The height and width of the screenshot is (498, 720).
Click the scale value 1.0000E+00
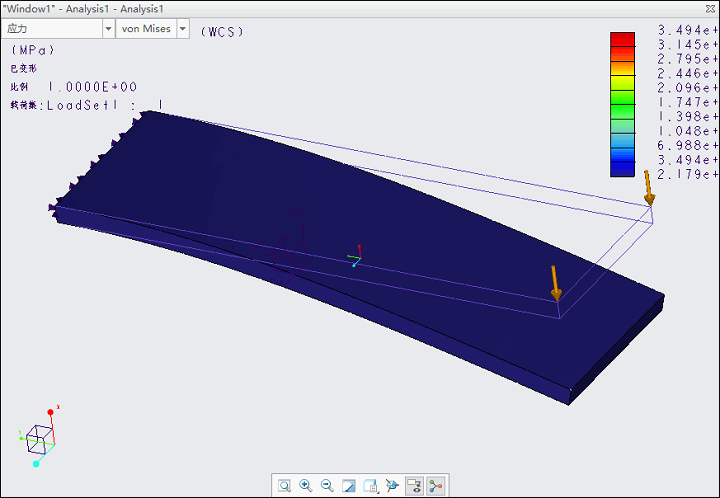pyautogui.click(x=92, y=87)
